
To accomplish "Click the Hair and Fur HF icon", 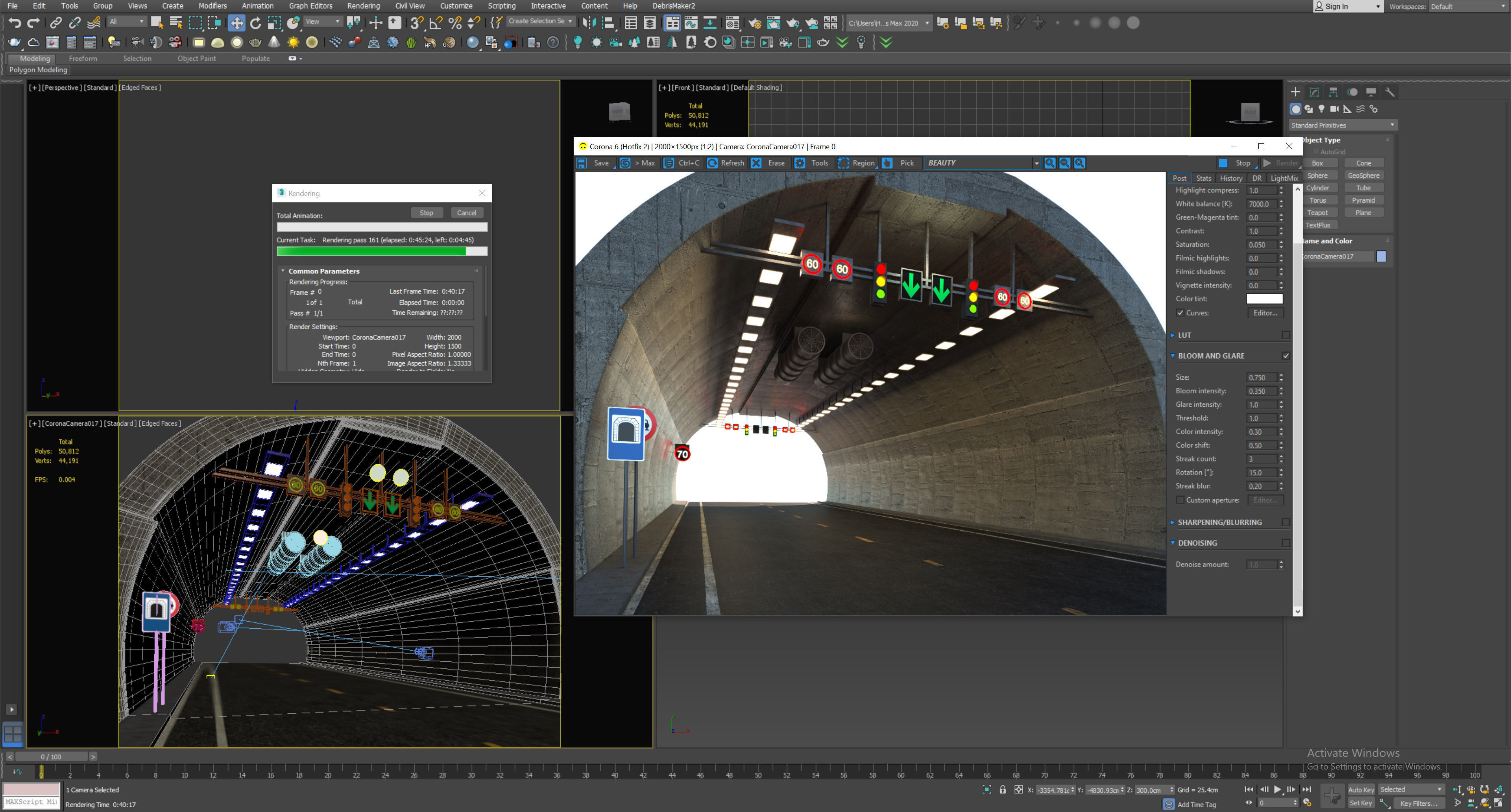I will coord(430,42).
